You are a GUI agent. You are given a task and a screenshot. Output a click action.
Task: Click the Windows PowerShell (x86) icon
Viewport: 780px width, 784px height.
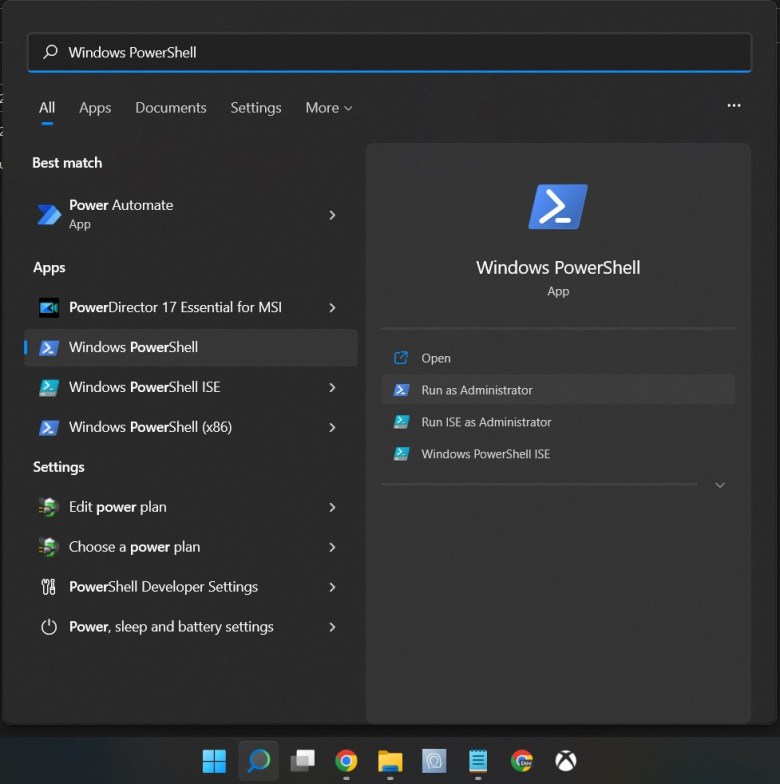pyautogui.click(x=49, y=428)
